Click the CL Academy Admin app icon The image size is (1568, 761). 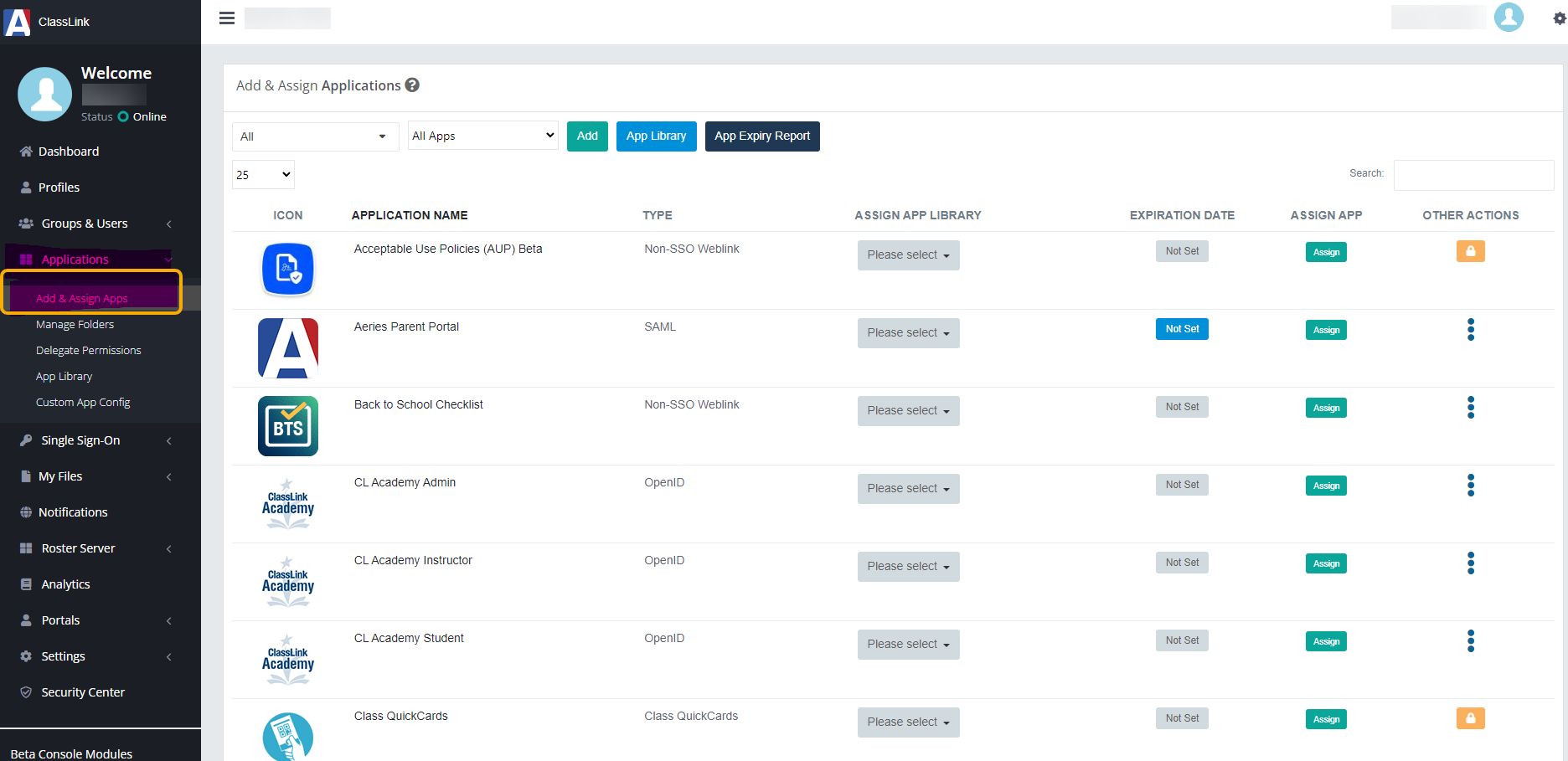pos(288,504)
